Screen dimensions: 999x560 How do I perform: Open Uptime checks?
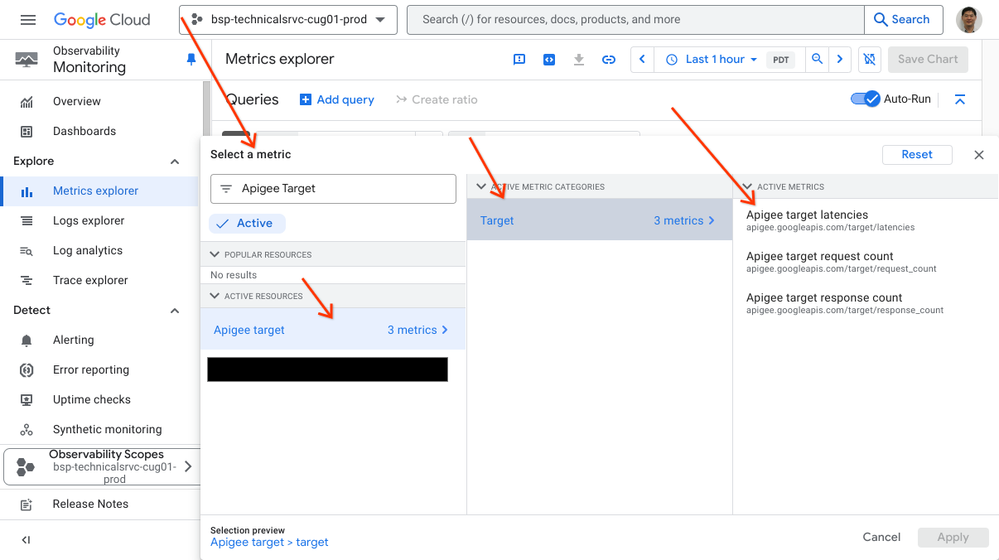[x=91, y=400]
